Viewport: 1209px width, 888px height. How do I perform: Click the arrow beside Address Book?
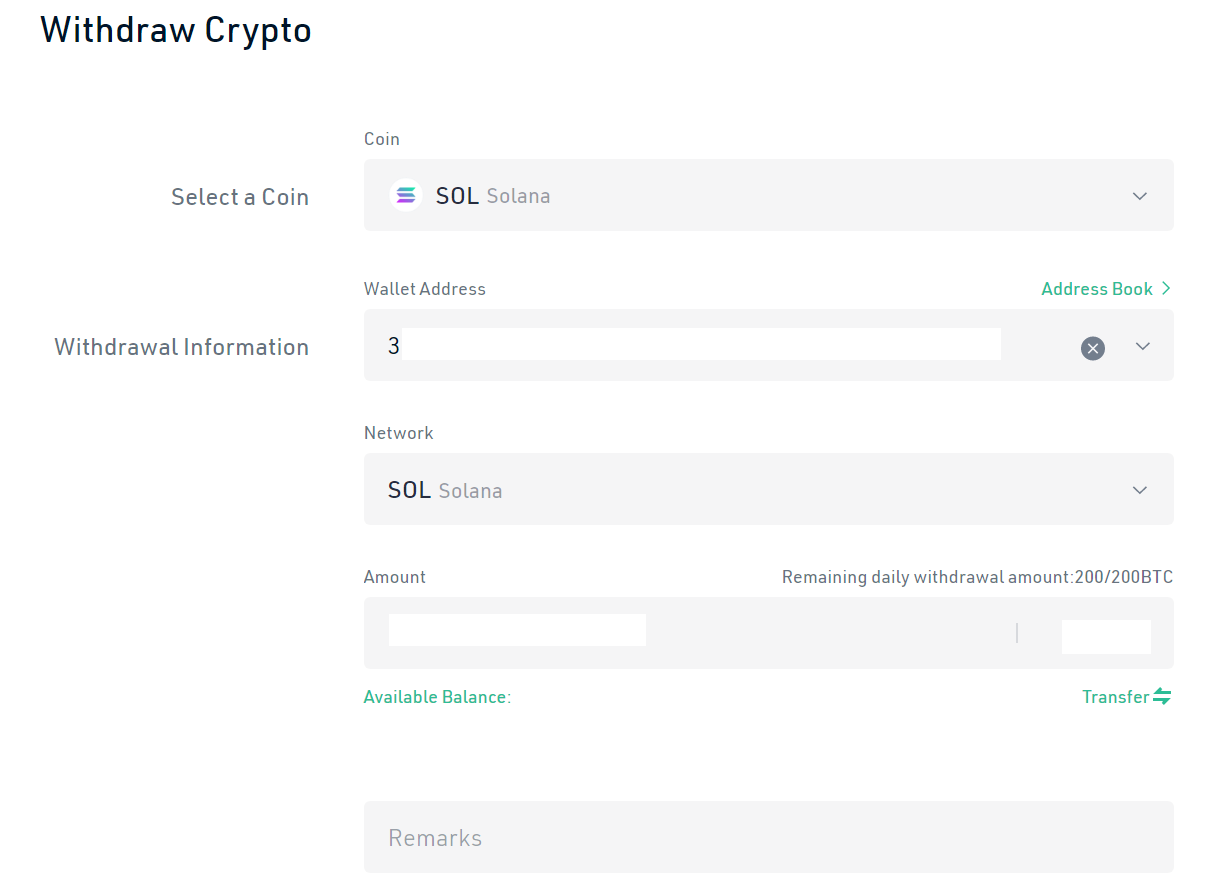1165,289
